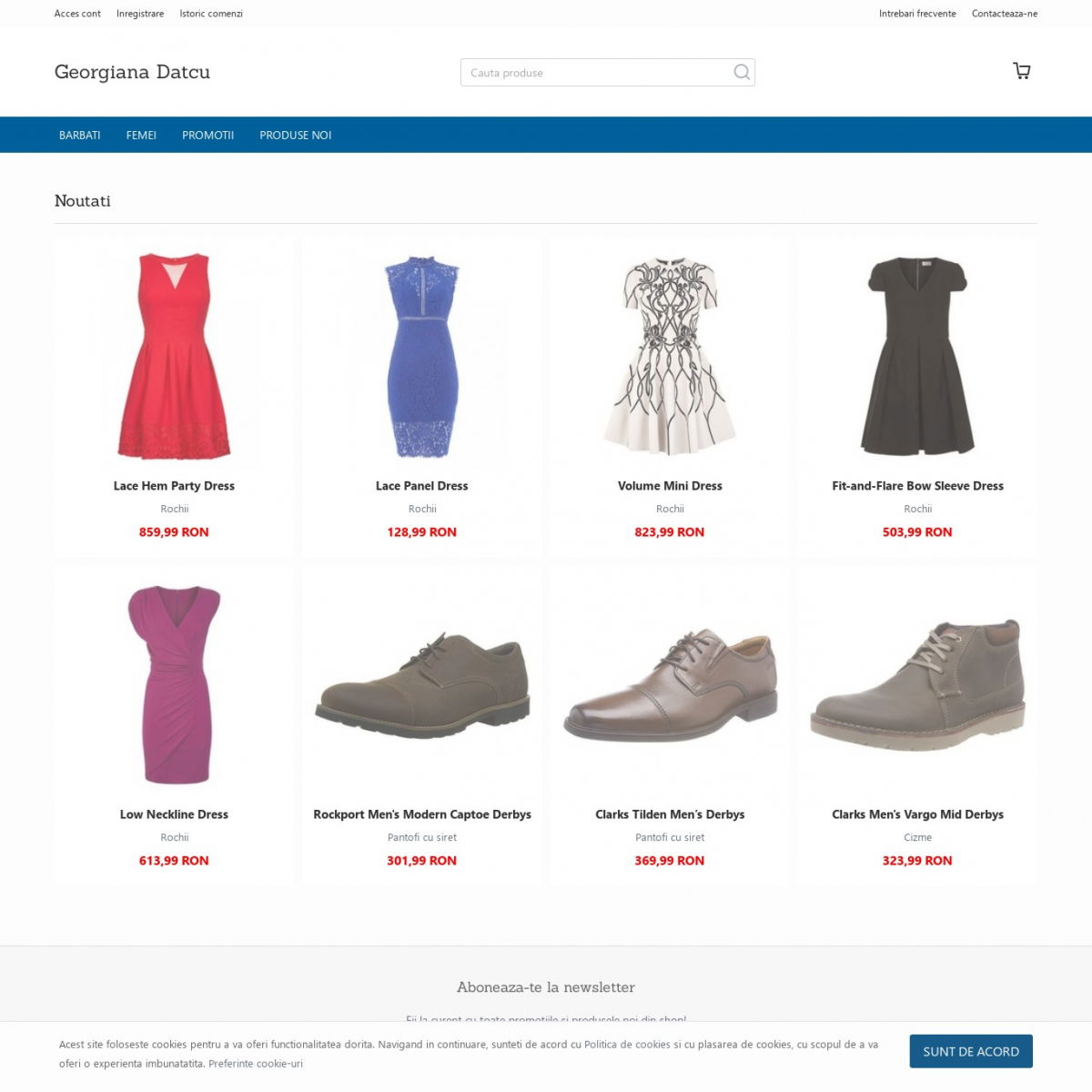Open the FEMEI menu
Viewport: 1092px width, 1092px height.
(141, 135)
